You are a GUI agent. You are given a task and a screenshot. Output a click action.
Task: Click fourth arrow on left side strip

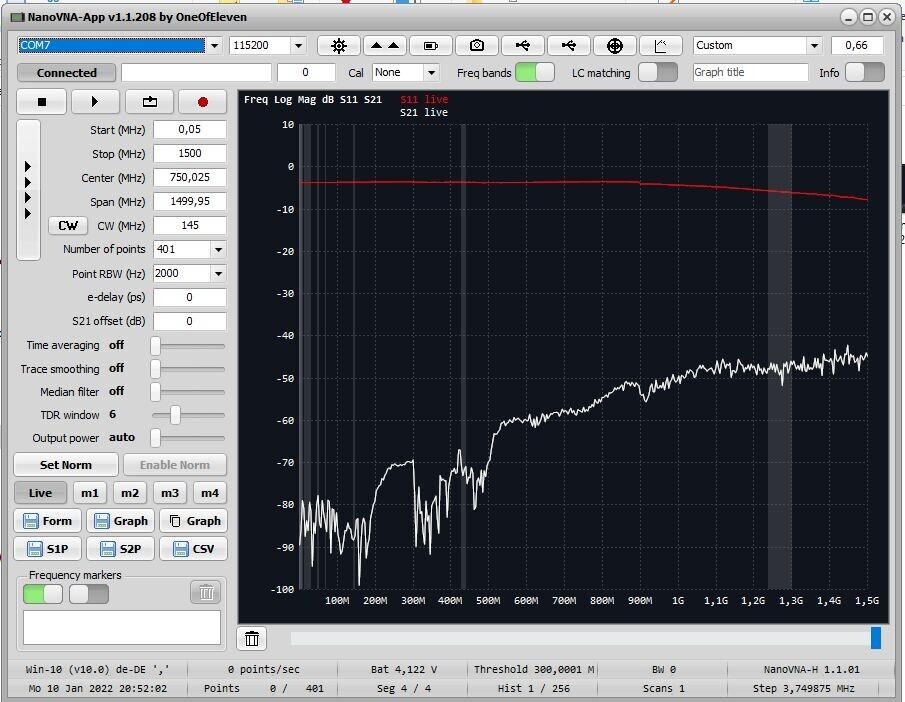tap(28, 214)
